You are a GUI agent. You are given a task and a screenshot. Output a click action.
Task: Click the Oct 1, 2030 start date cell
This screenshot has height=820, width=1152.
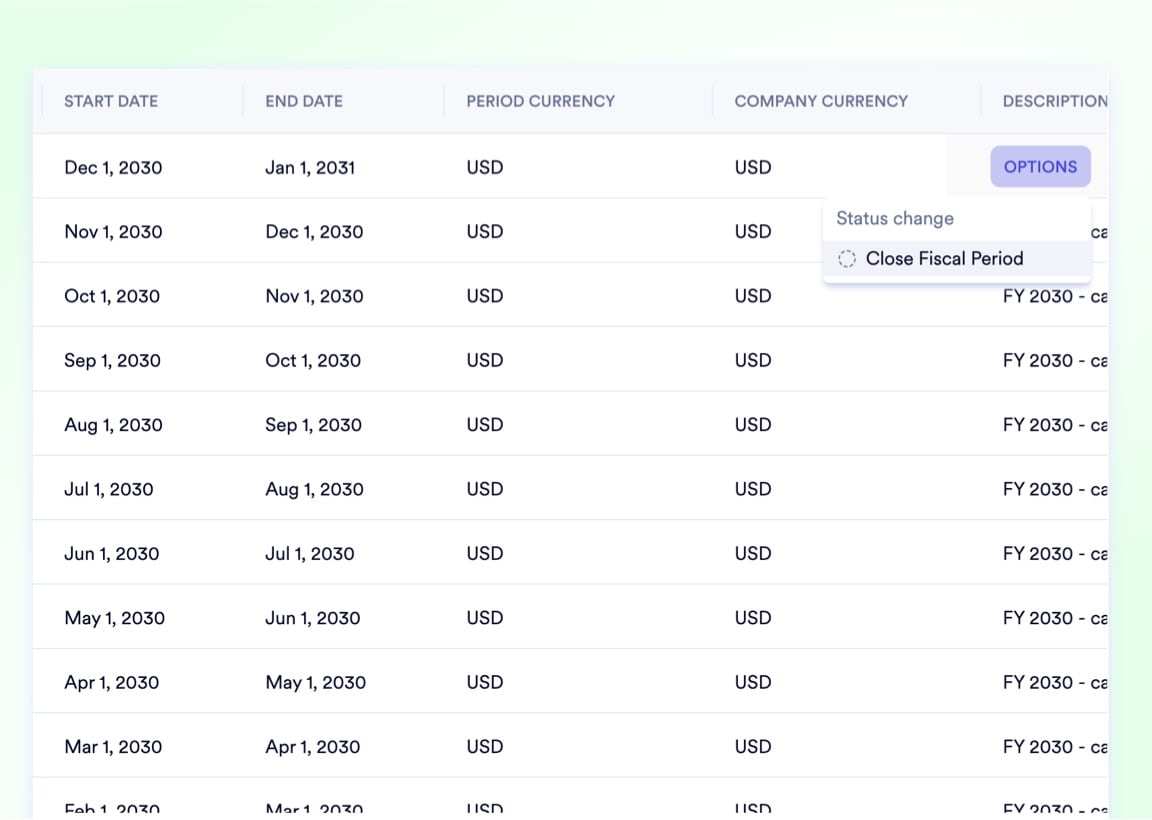pyautogui.click(x=112, y=296)
